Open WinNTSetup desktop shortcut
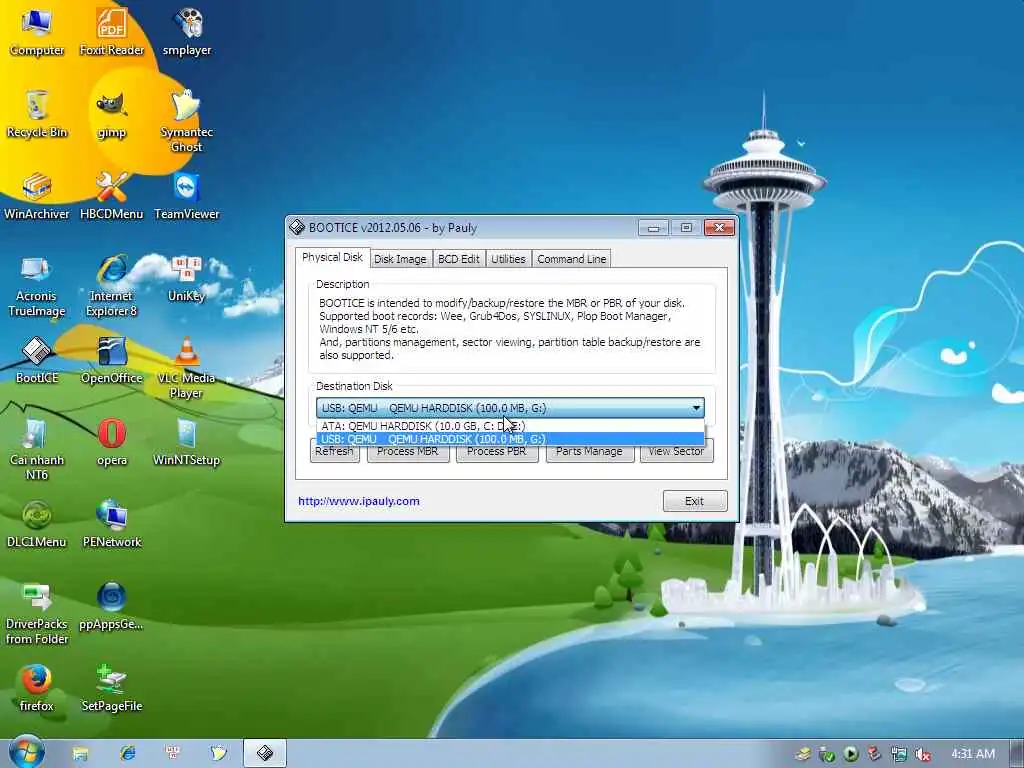The image size is (1024, 768). coord(187,442)
